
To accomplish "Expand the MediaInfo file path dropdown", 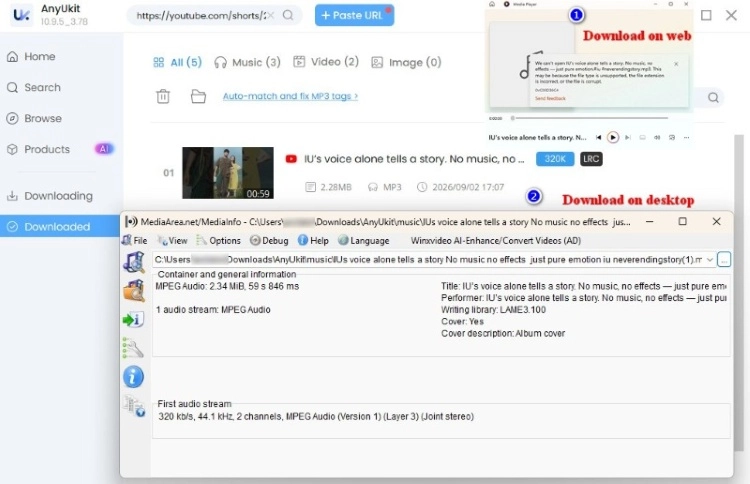I will (710, 260).
